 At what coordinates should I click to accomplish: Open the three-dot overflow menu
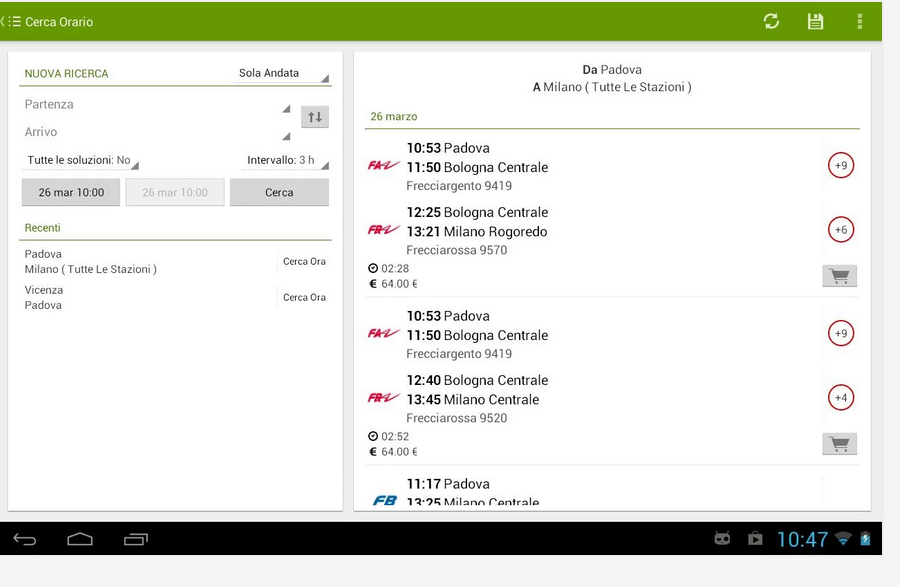tap(859, 21)
